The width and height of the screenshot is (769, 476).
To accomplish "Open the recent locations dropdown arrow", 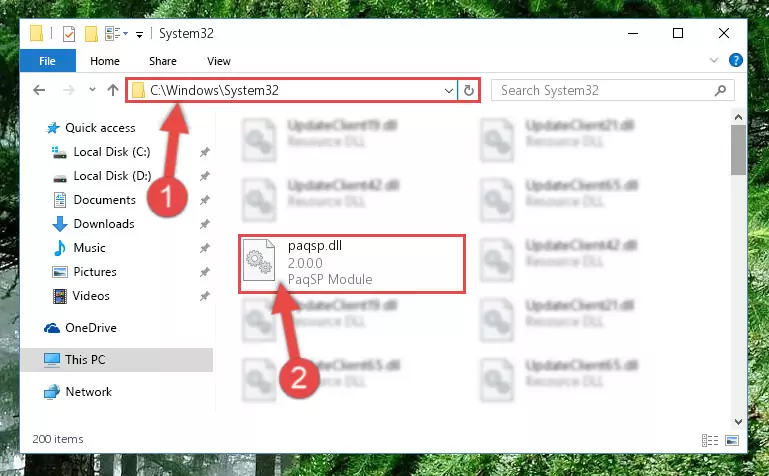I will click(x=92, y=90).
